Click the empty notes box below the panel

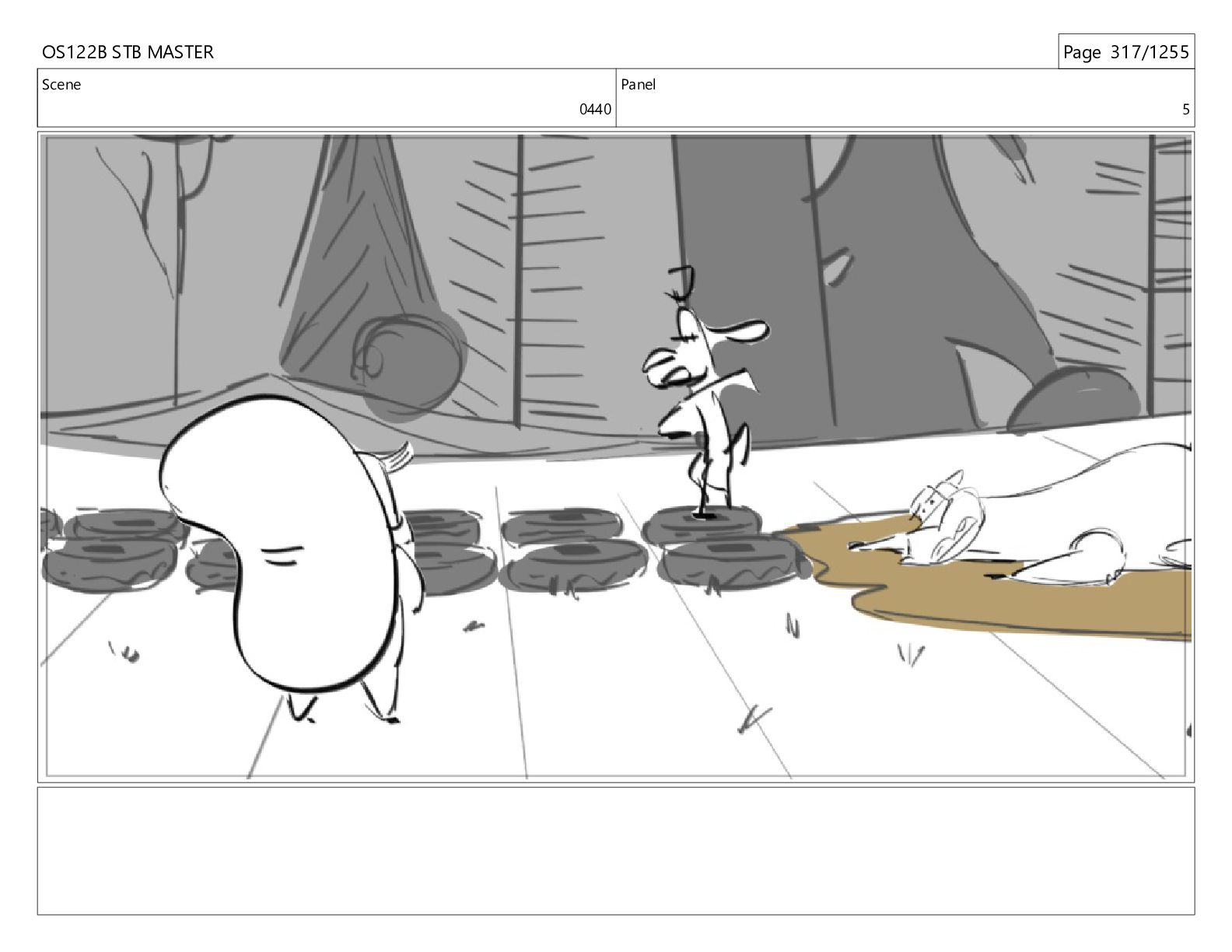coord(616,851)
